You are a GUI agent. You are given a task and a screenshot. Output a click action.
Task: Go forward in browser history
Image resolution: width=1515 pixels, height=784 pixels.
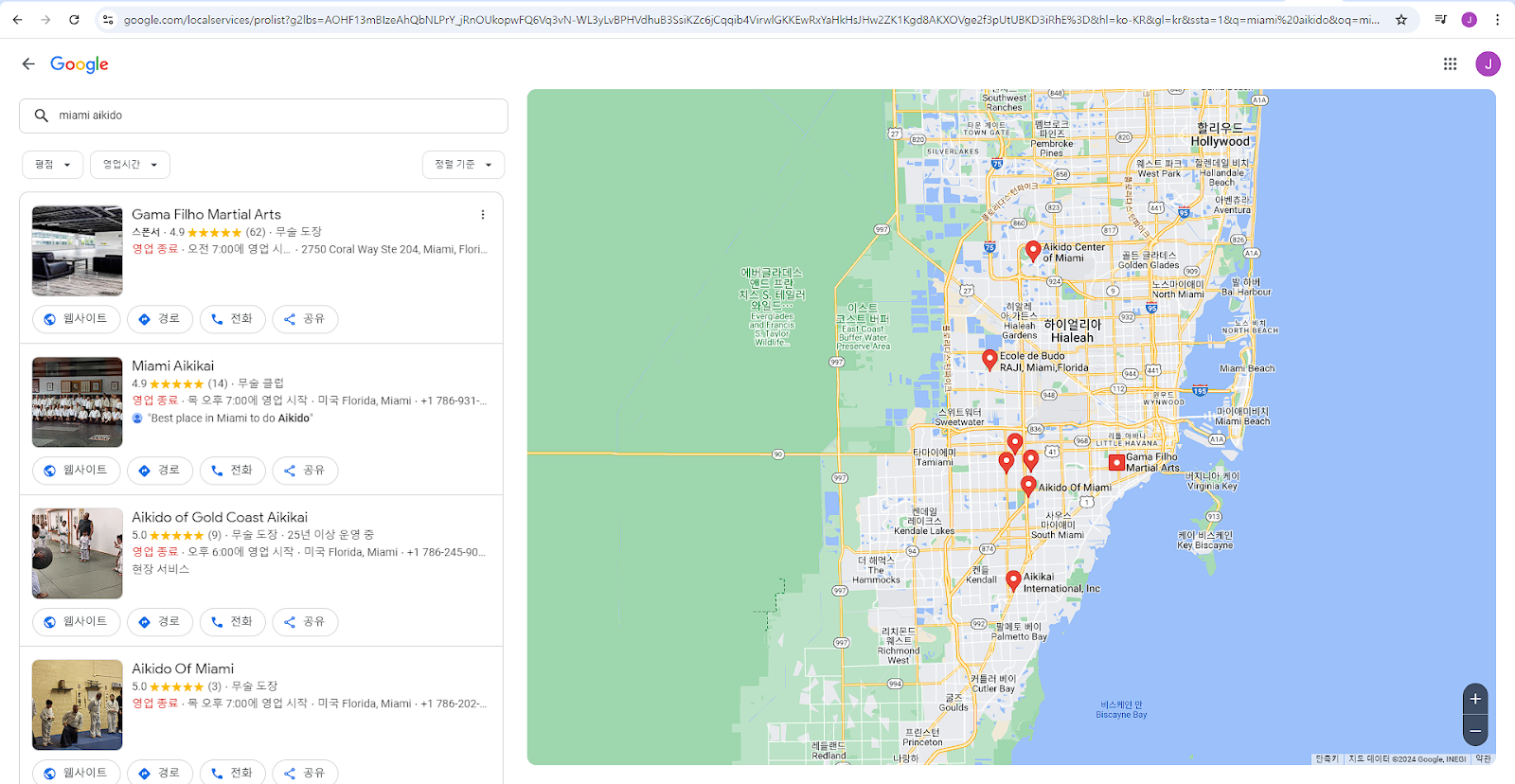coord(45,19)
